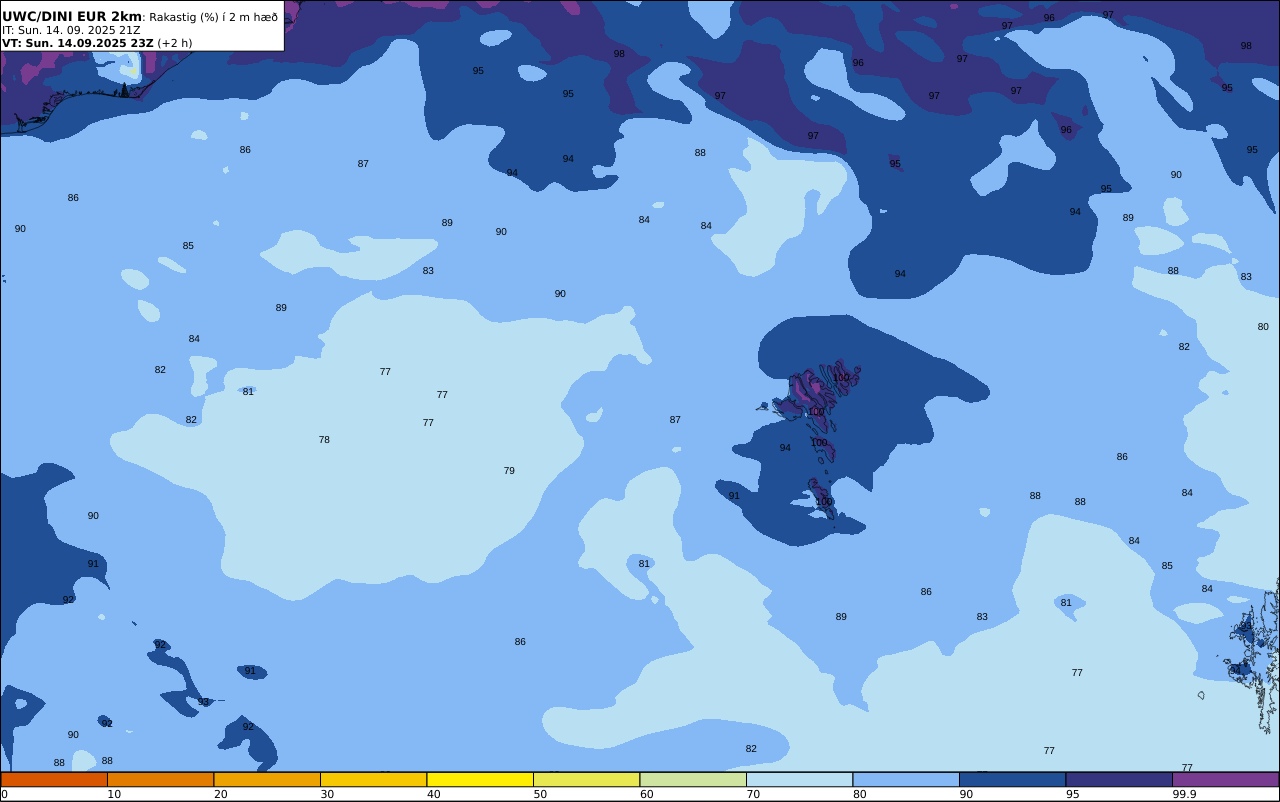Click the "99.9" legend tick label

point(1184,794)
